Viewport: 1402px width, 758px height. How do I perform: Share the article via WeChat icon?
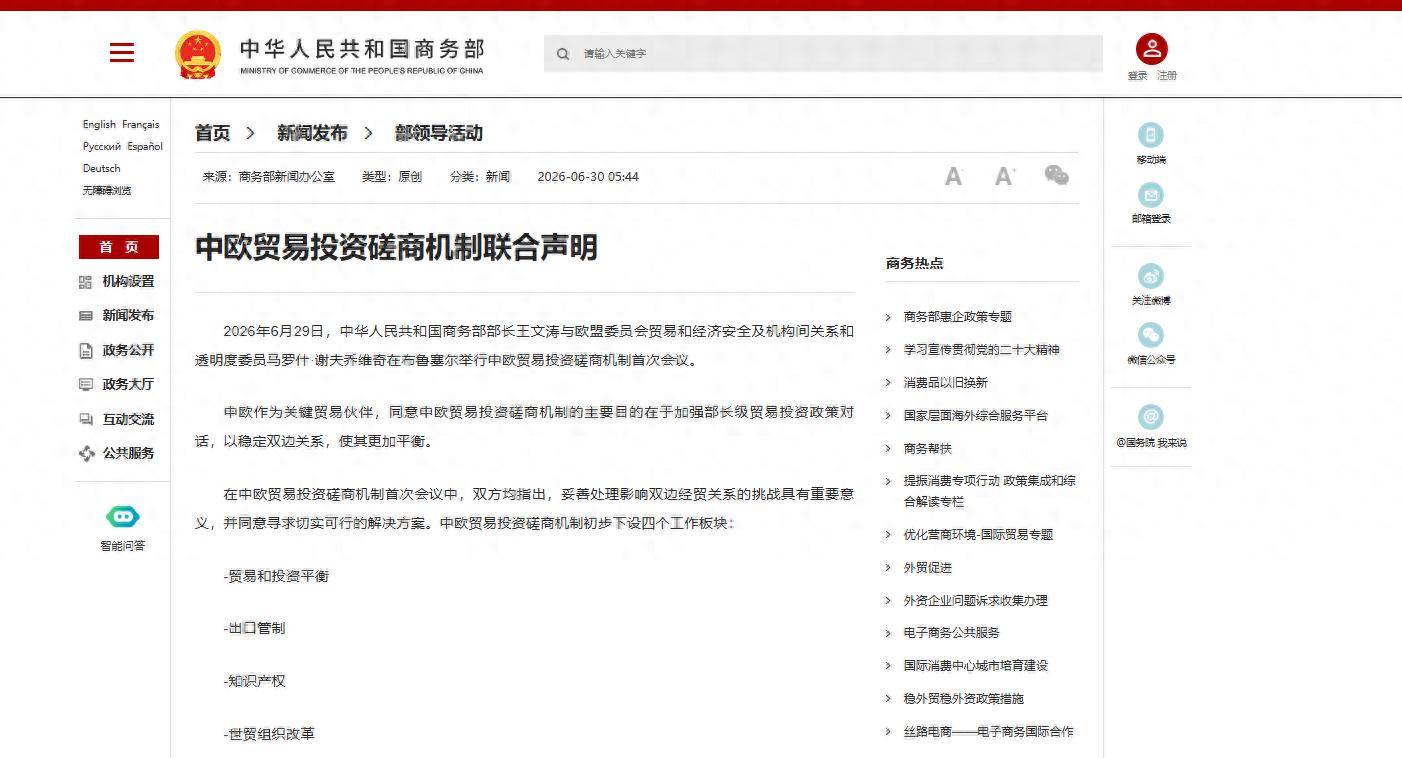pyautogui.click(x=1056, y=176)
